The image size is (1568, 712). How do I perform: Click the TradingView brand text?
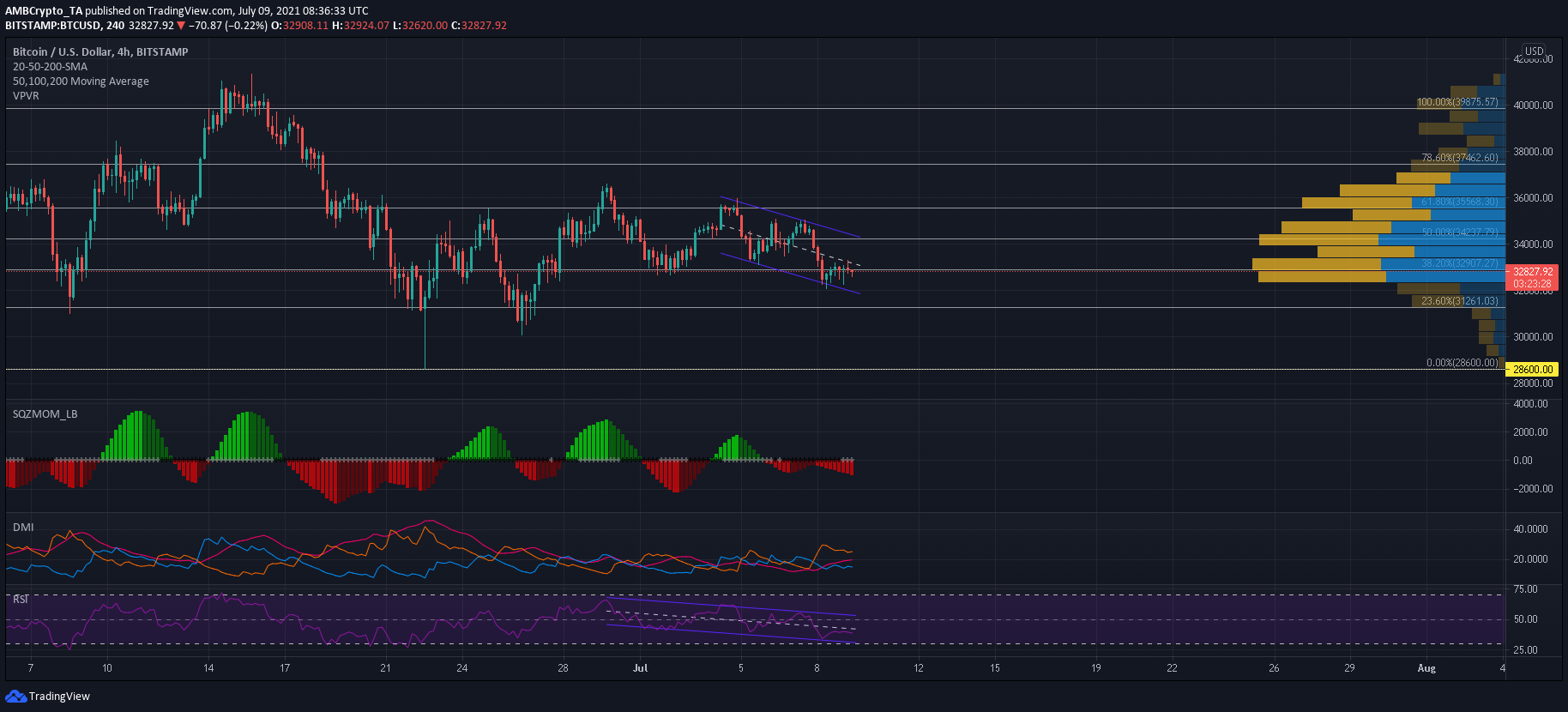pos(59,697)
